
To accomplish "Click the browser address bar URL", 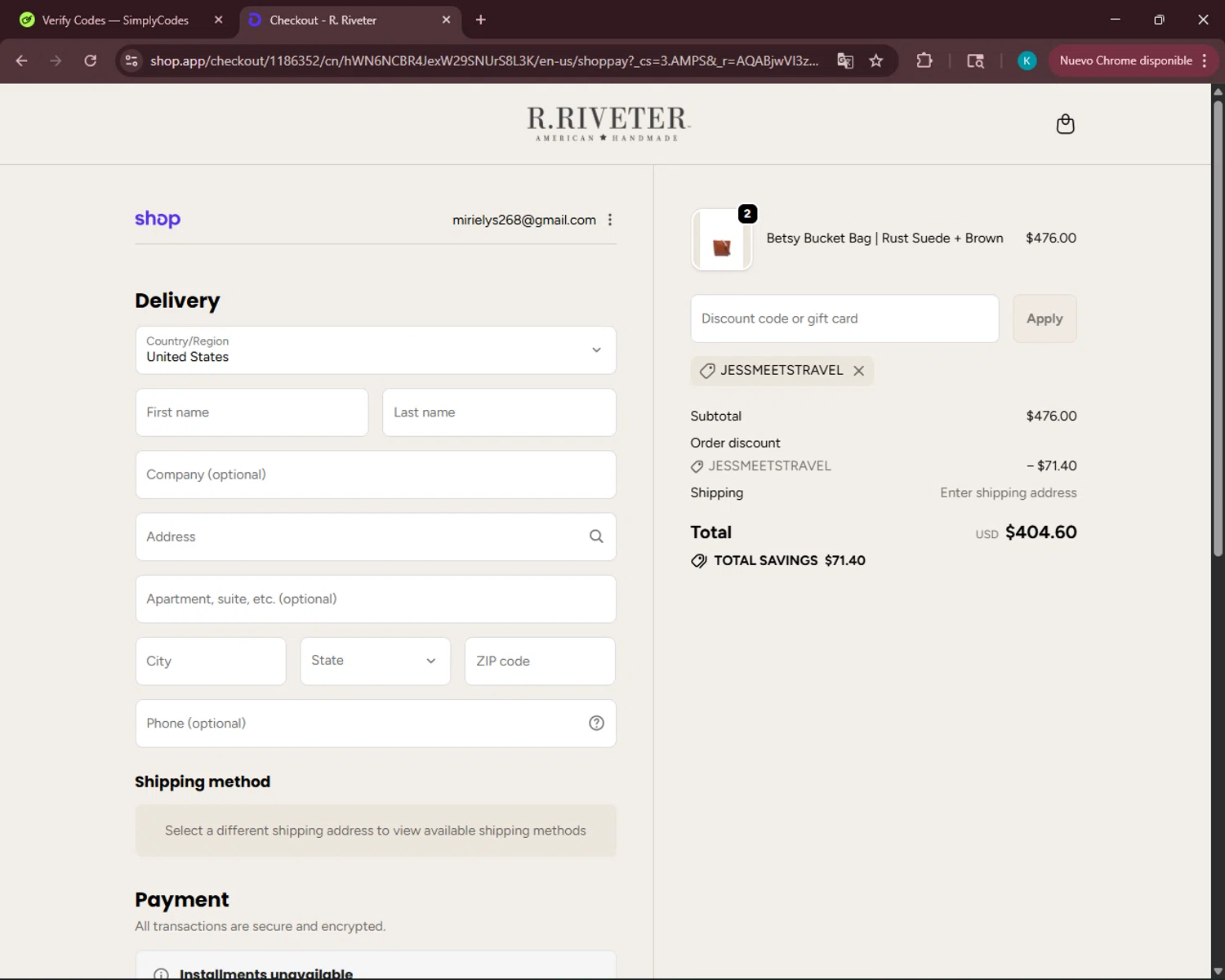I will tap(484, 60).
